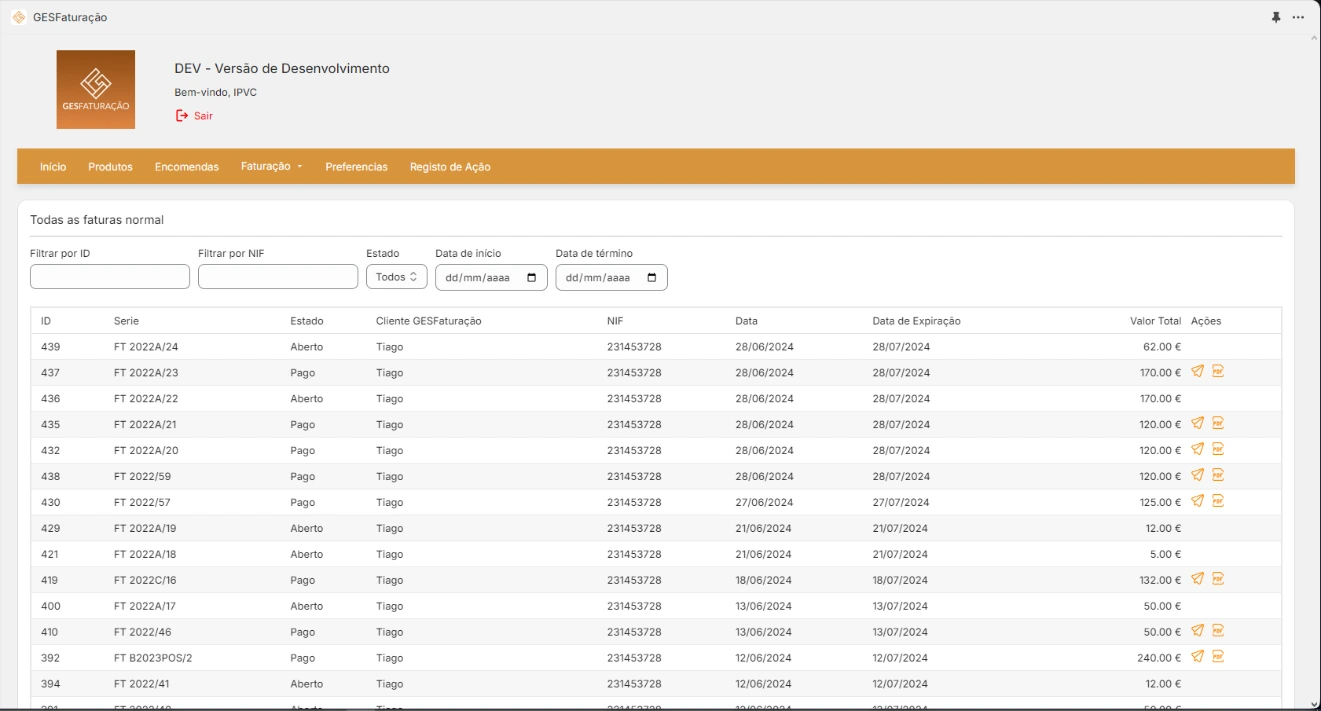The width and height of the screenshot is (1321, 711).
Task: Click Sair to log out
Action: coord(195,115)
